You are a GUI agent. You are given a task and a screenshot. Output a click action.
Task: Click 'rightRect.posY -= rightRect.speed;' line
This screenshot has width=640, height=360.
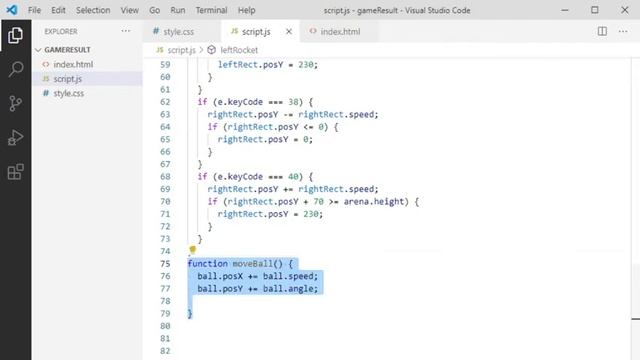(x=293, y=114)
